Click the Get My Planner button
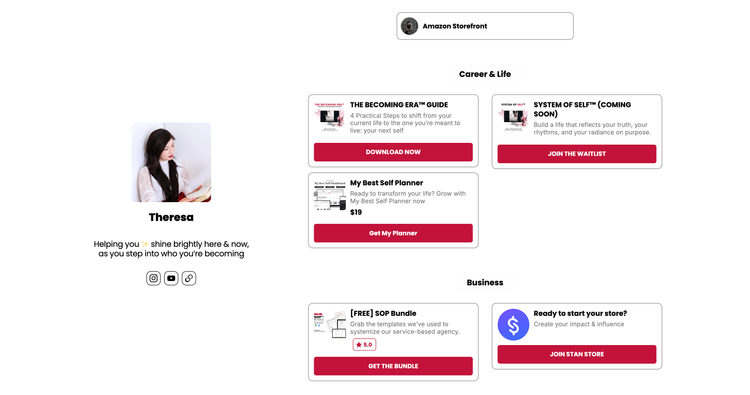Viewport: 750px width, 395px height. 393,233
